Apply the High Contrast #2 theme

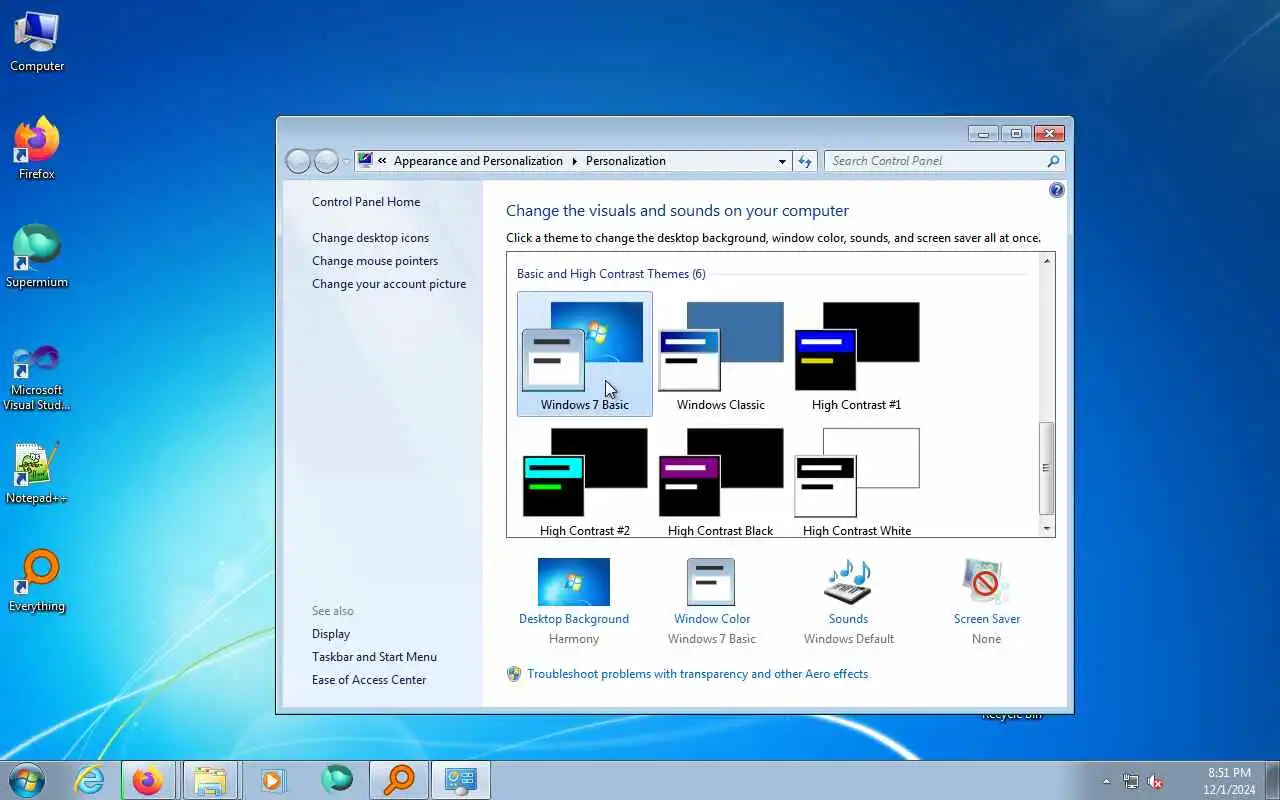[585, 480]
